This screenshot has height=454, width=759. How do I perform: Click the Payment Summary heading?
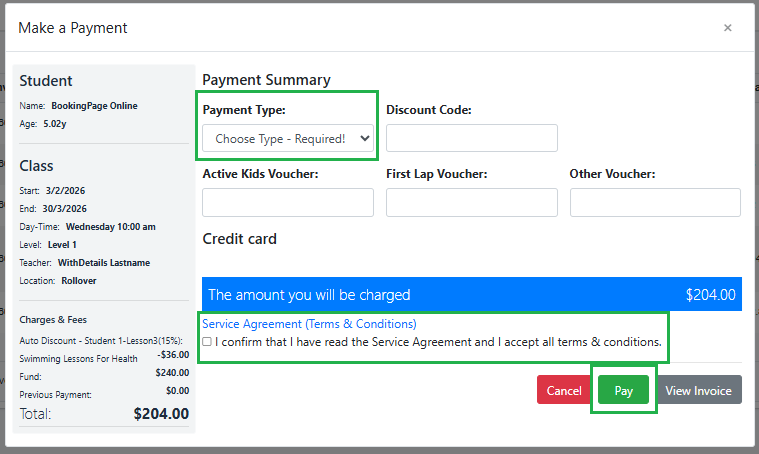[x=266, y=80]
